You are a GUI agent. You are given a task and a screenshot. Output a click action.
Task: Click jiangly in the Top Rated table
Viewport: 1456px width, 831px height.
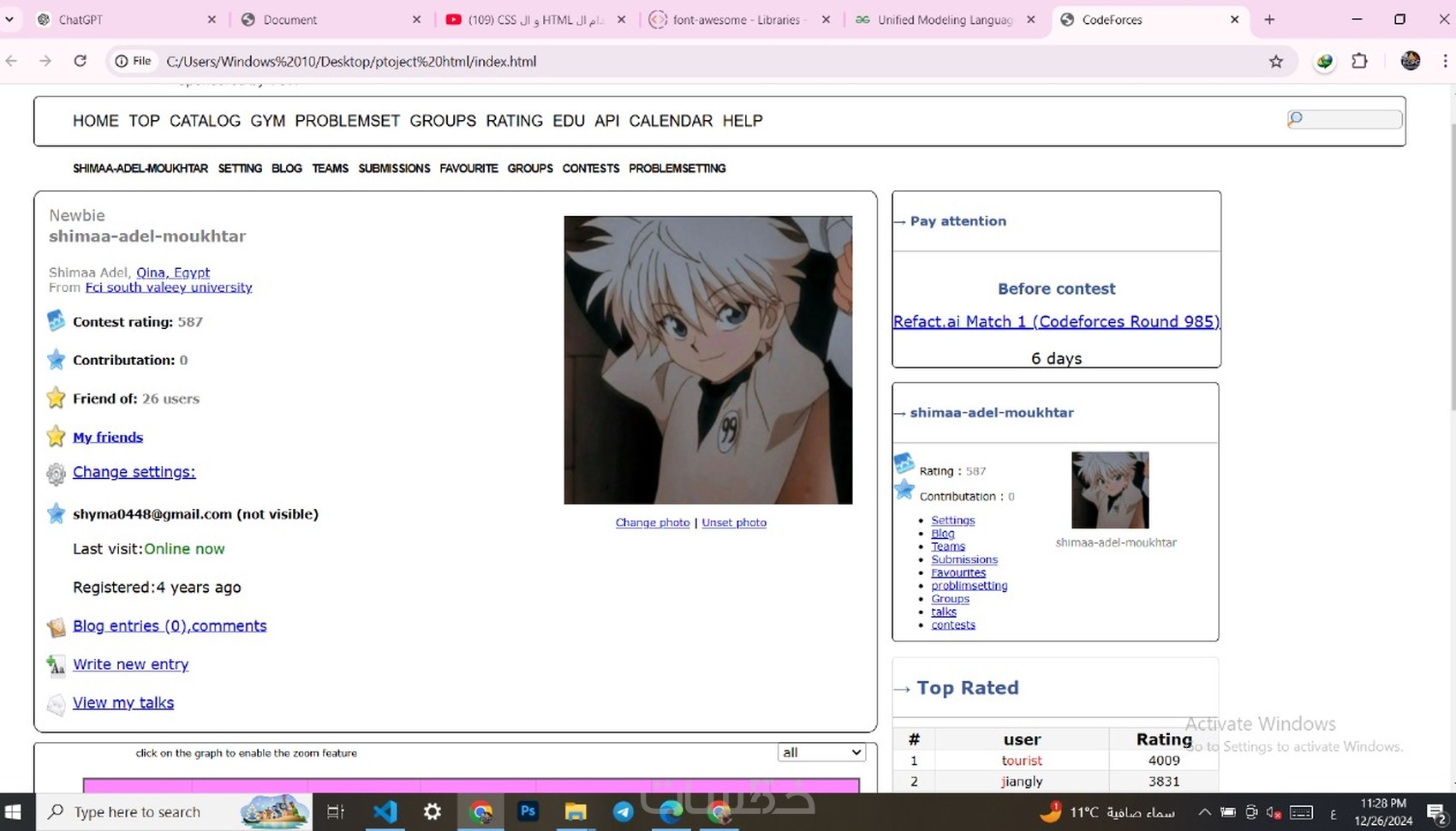tap(1022, 781)
